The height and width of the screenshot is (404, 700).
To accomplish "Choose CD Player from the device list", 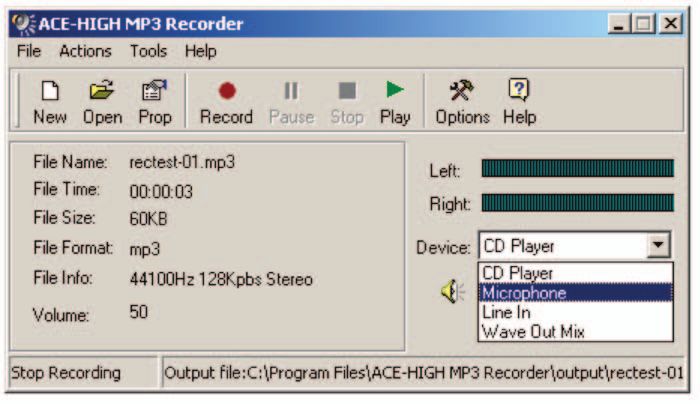I will (575, 273).
